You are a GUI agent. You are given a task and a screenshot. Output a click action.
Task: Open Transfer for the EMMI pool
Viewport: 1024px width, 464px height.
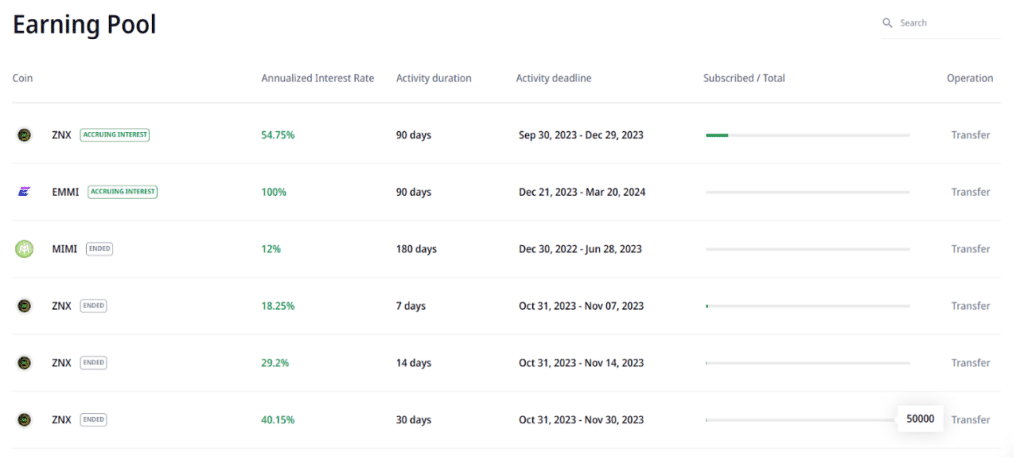click(970, 192)
